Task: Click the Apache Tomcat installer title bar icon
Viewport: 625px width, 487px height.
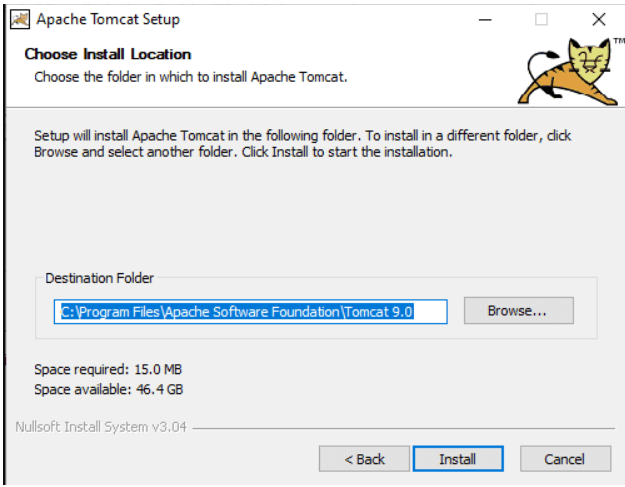Action: click(18, 19)
